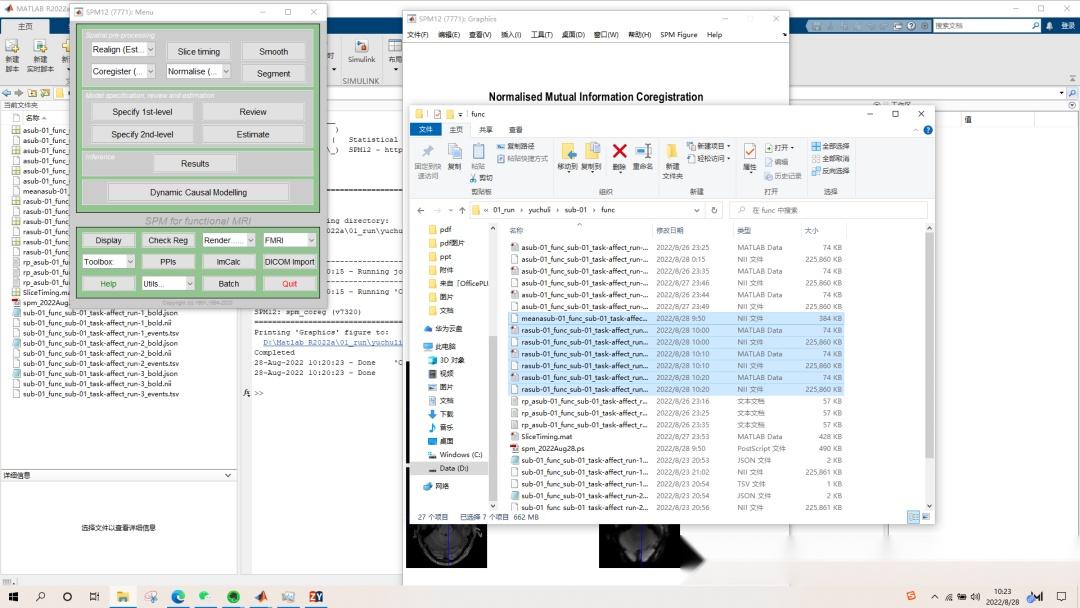Switch to details view icon in Explorer
Viewport: 1080px width, 608px height.
click(x=913, y=517)
